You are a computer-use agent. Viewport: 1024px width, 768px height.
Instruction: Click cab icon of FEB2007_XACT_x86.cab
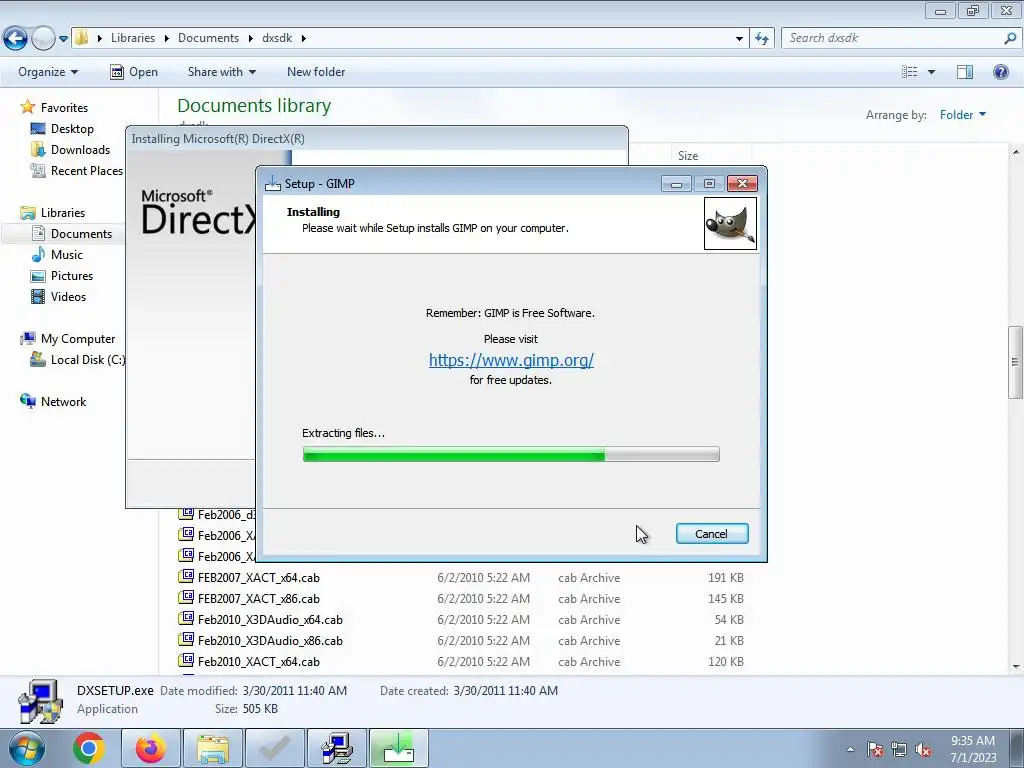click(186, 597)
